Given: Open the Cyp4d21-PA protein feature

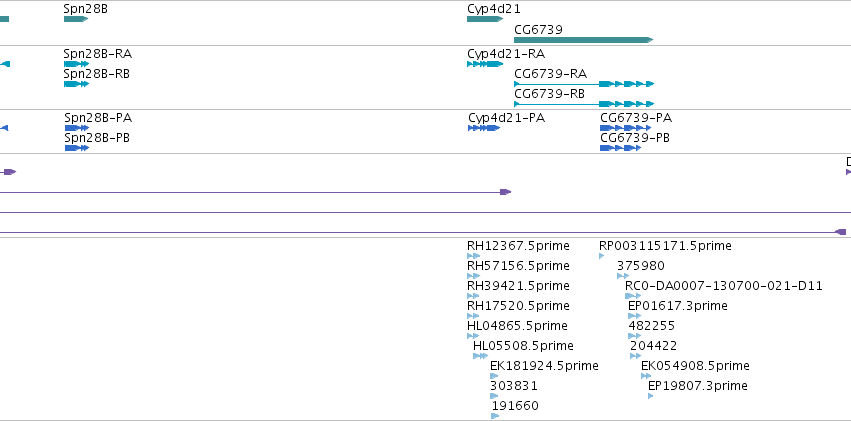Looking at the screenshot, I should click(484, 128).
